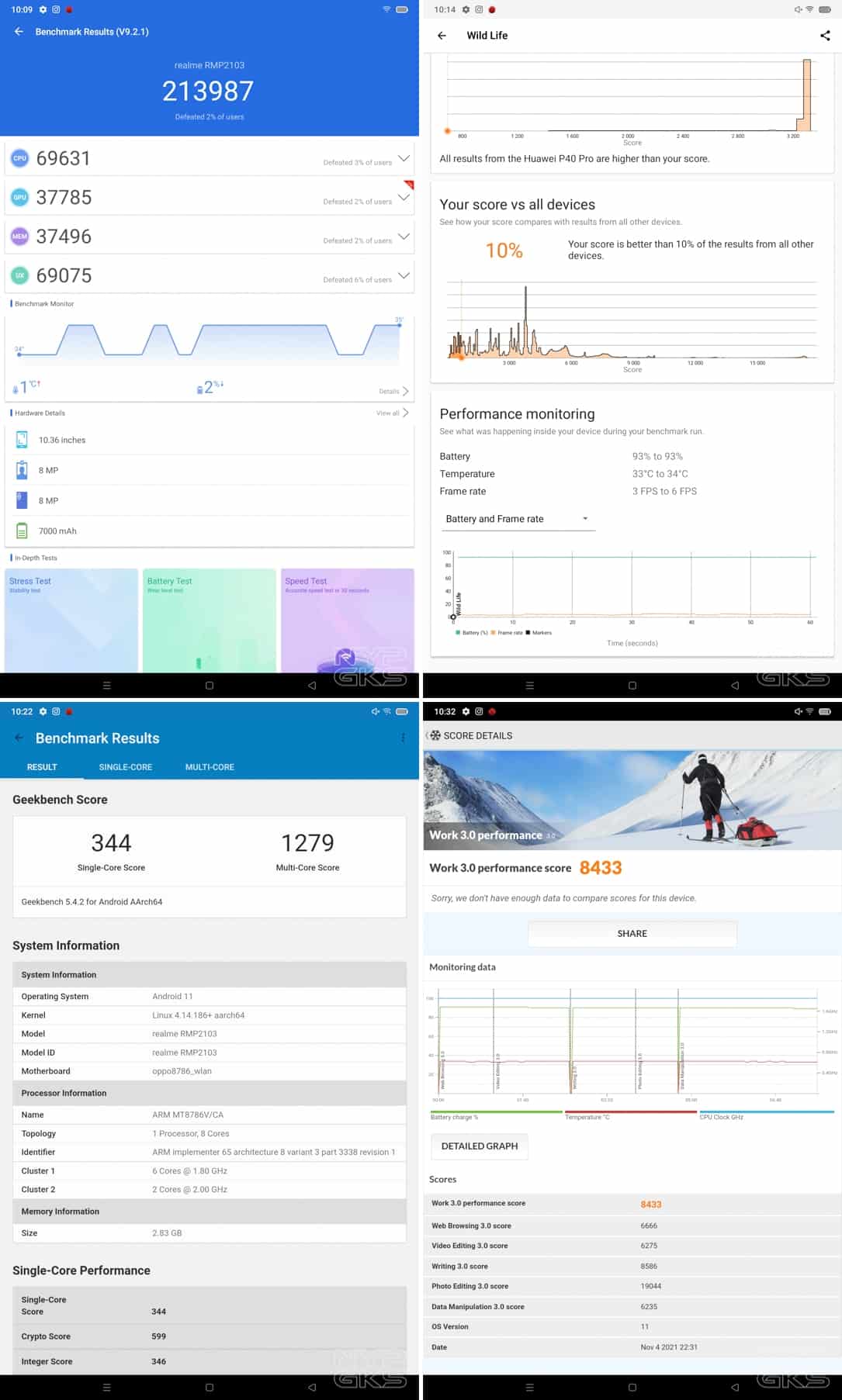
Task: Expand the CPU score 69631 row
Action: (404, 158)
